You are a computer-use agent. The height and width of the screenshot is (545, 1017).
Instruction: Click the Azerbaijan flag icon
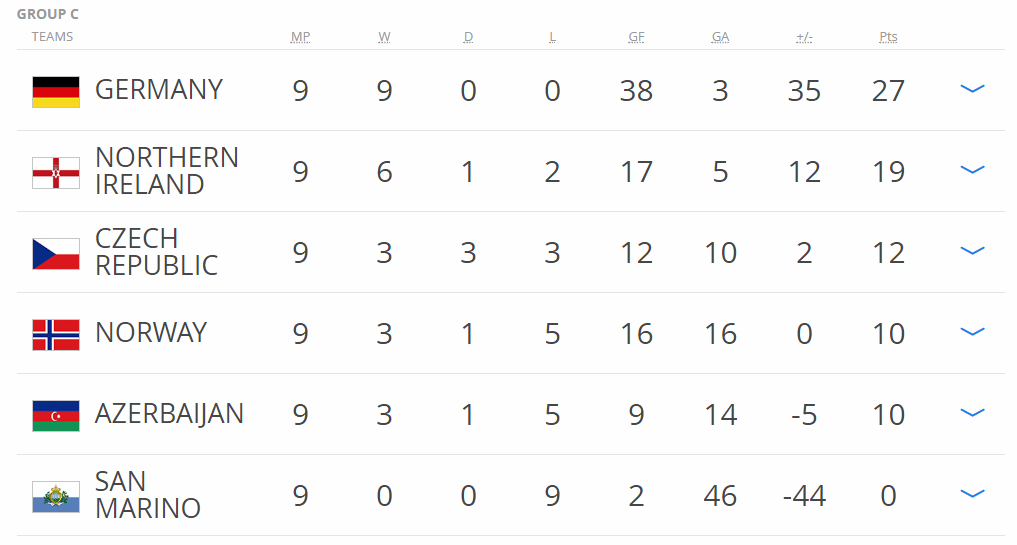56,415
